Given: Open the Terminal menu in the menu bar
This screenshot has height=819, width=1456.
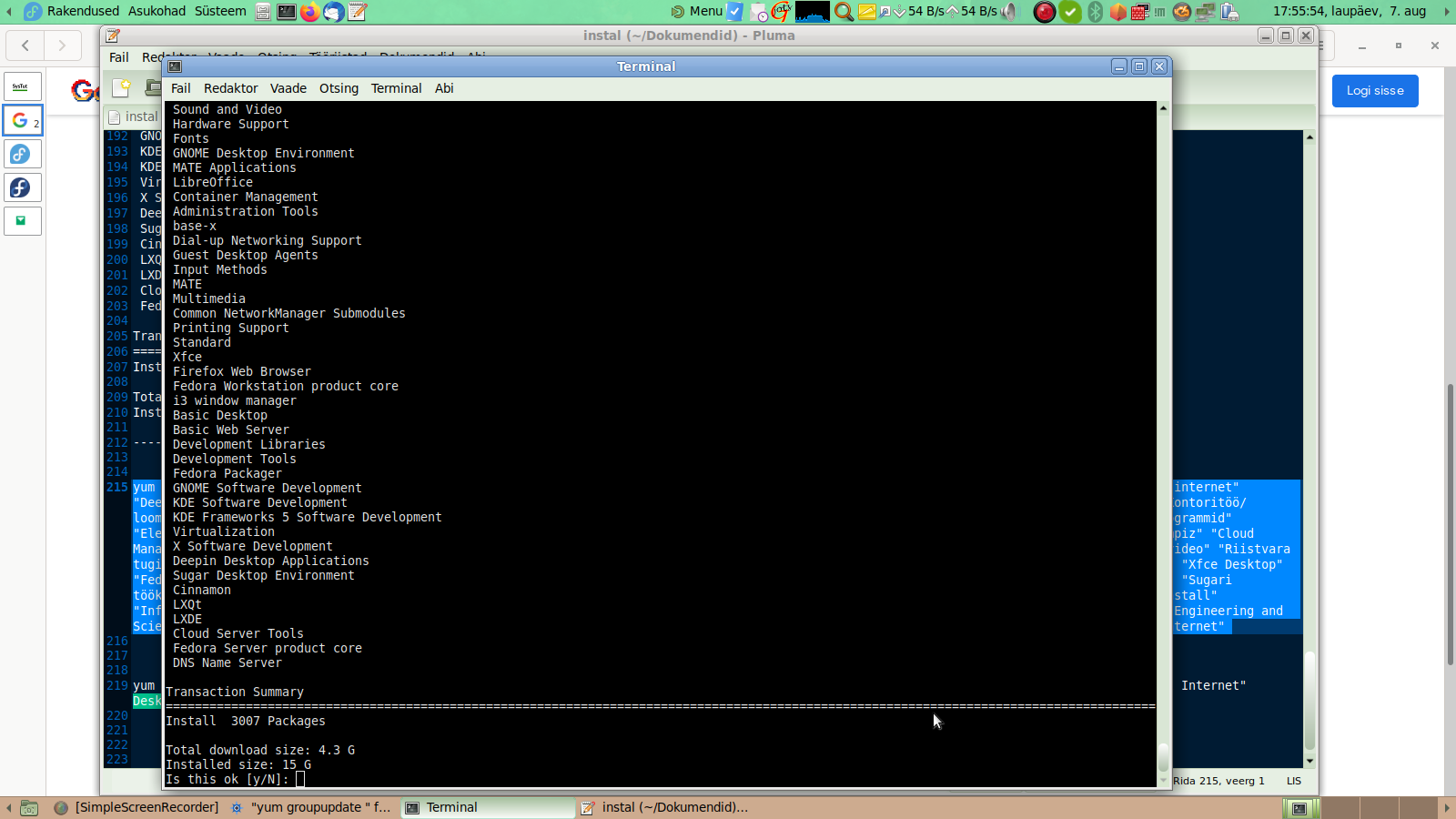Looking at the screenshot, I should click(397, 88).
